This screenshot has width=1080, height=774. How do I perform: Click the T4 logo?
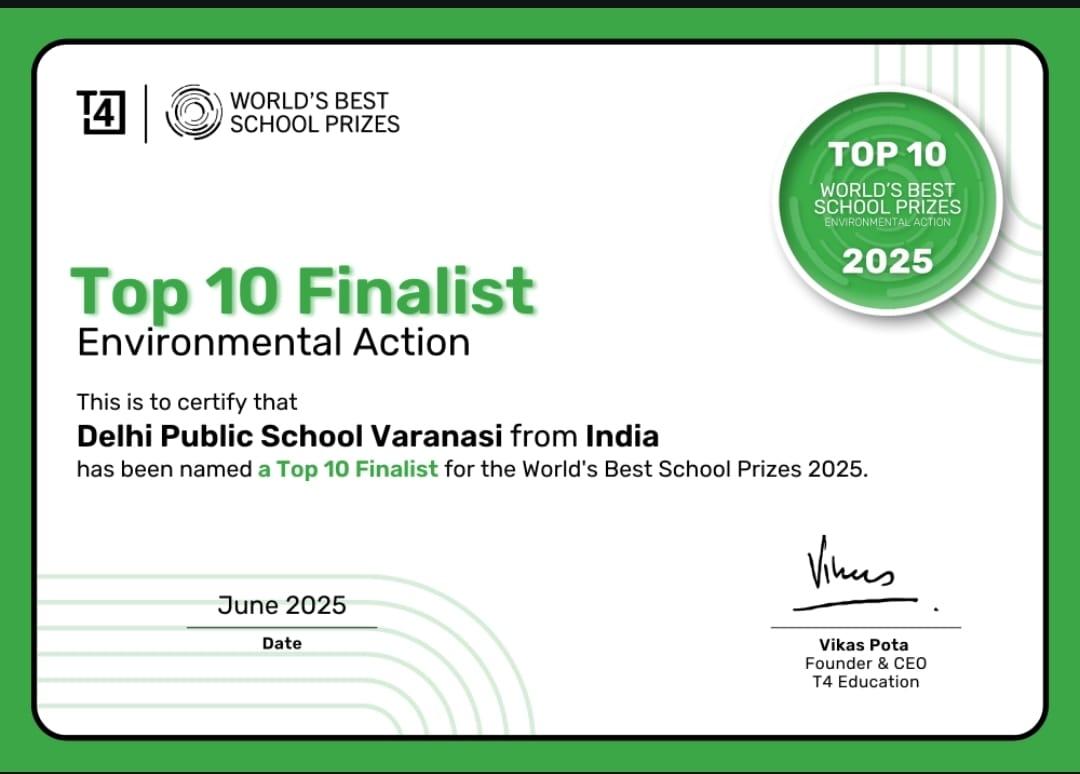pos(101,112)
